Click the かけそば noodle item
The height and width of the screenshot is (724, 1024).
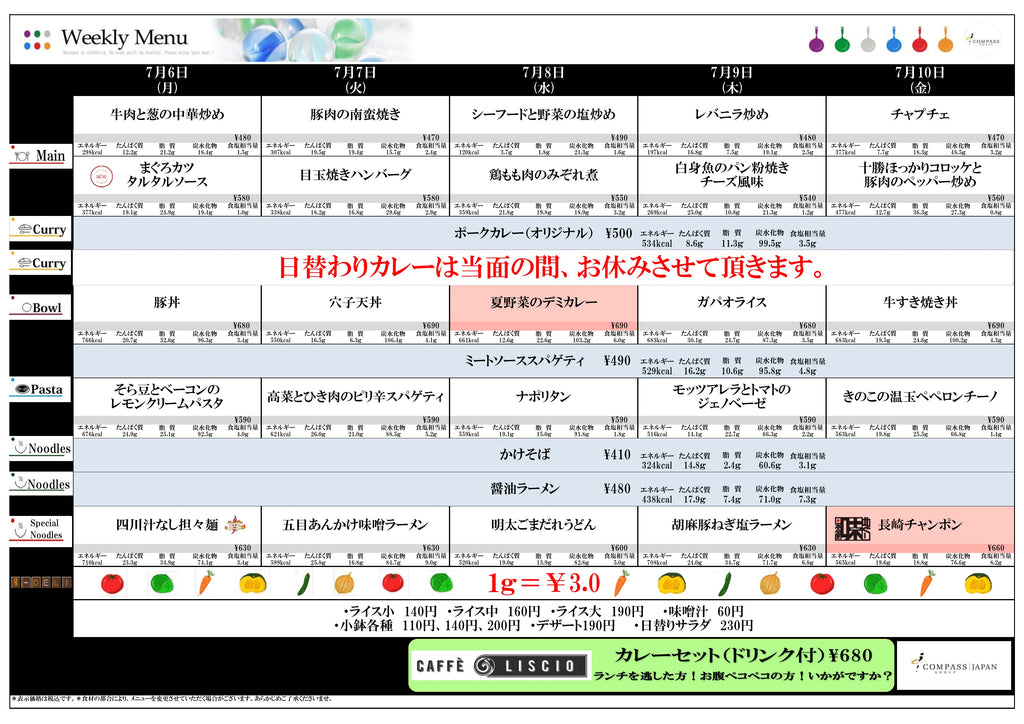click(524, 455)
